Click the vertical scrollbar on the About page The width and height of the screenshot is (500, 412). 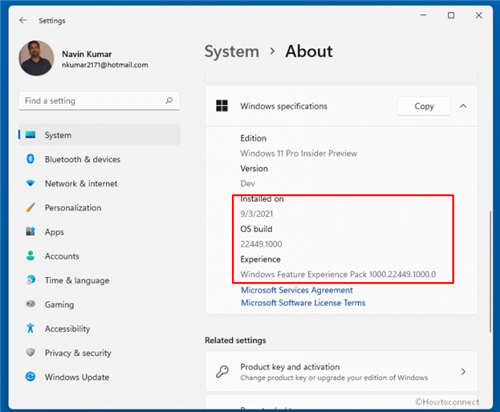(x=490, y=271)
